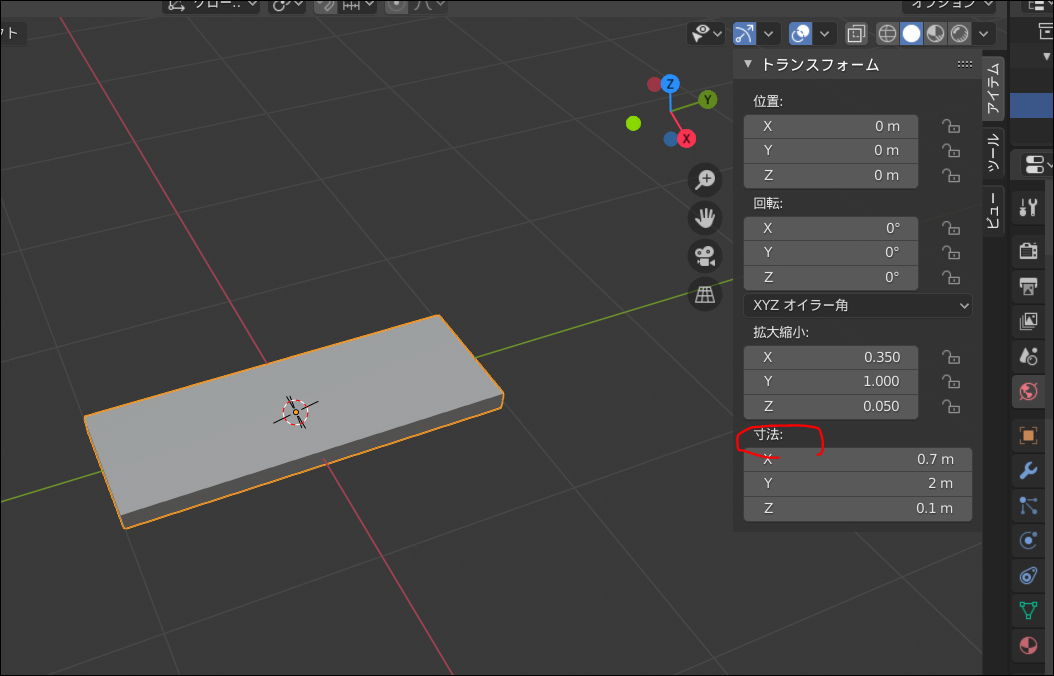The width and height of the screenshot is (1054, 676).
Task: Open the Properties editor type dropdown
Action: [1037, 164]
